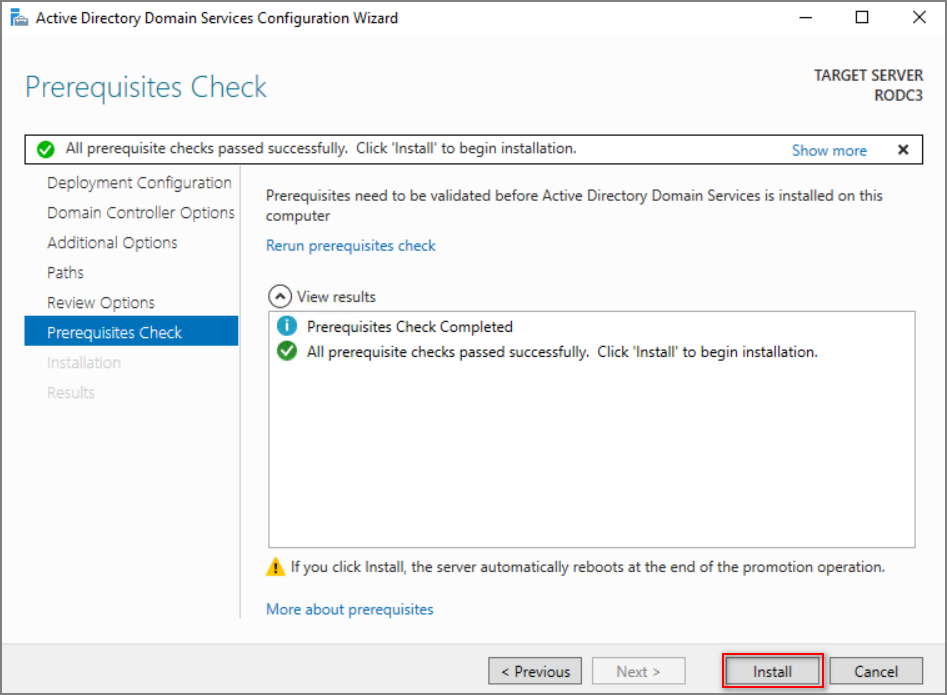Open the Show more link
Viewport: 947px width, 695px height.
(x=829, y=150)
